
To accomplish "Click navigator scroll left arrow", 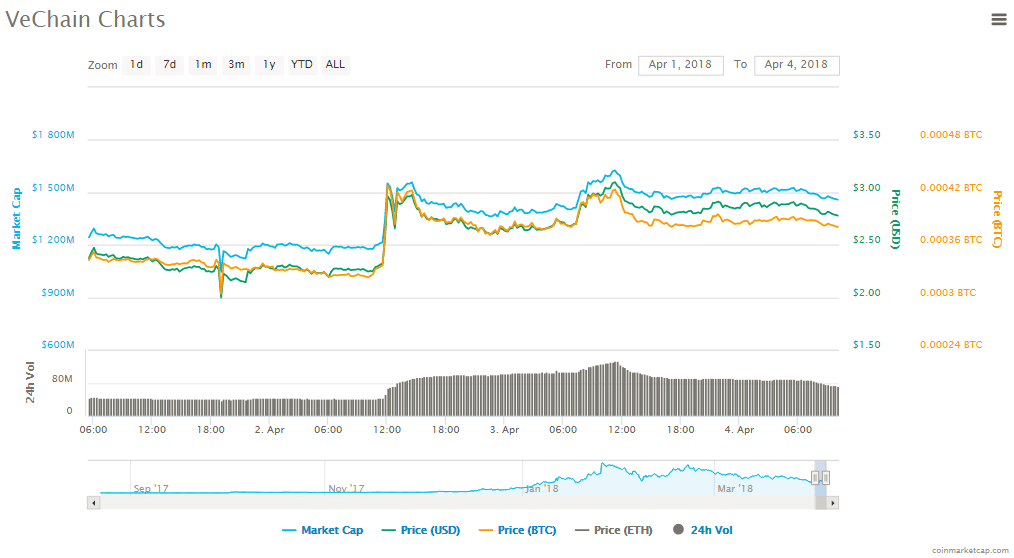I will tap(94, 503).
